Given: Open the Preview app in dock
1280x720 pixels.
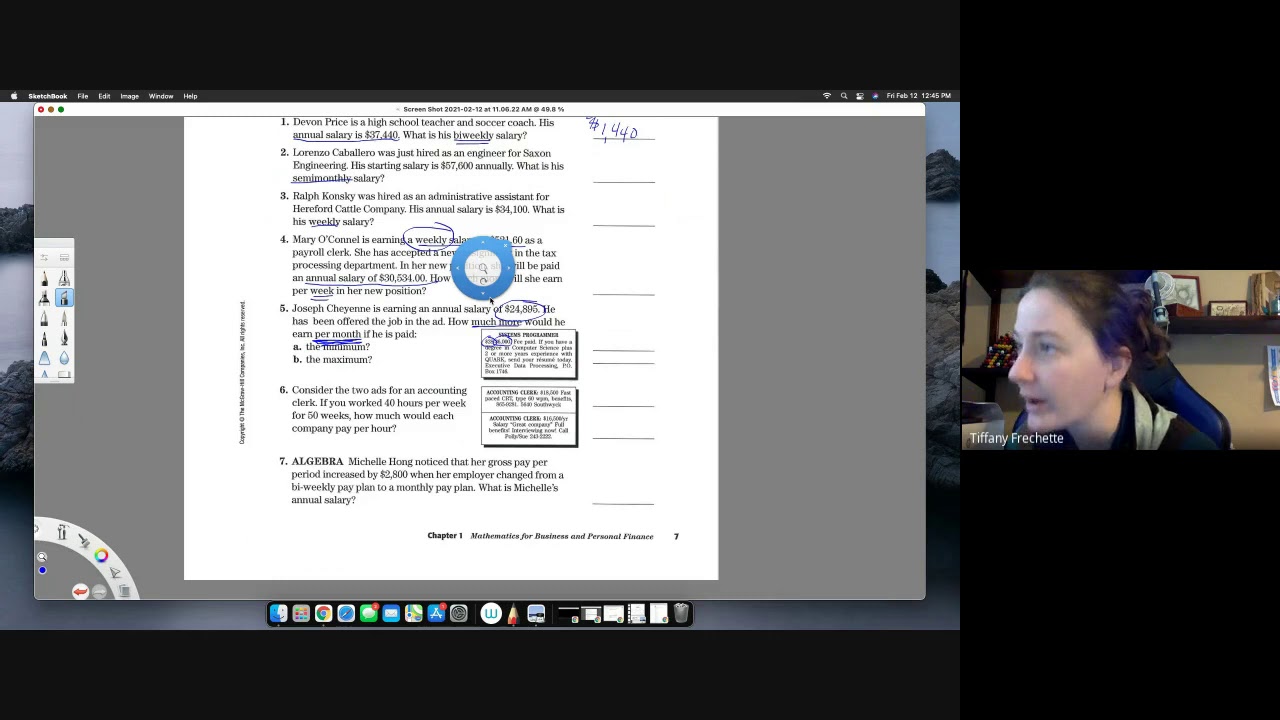Looking at the screenshot, I should click(x=536, y=613).
